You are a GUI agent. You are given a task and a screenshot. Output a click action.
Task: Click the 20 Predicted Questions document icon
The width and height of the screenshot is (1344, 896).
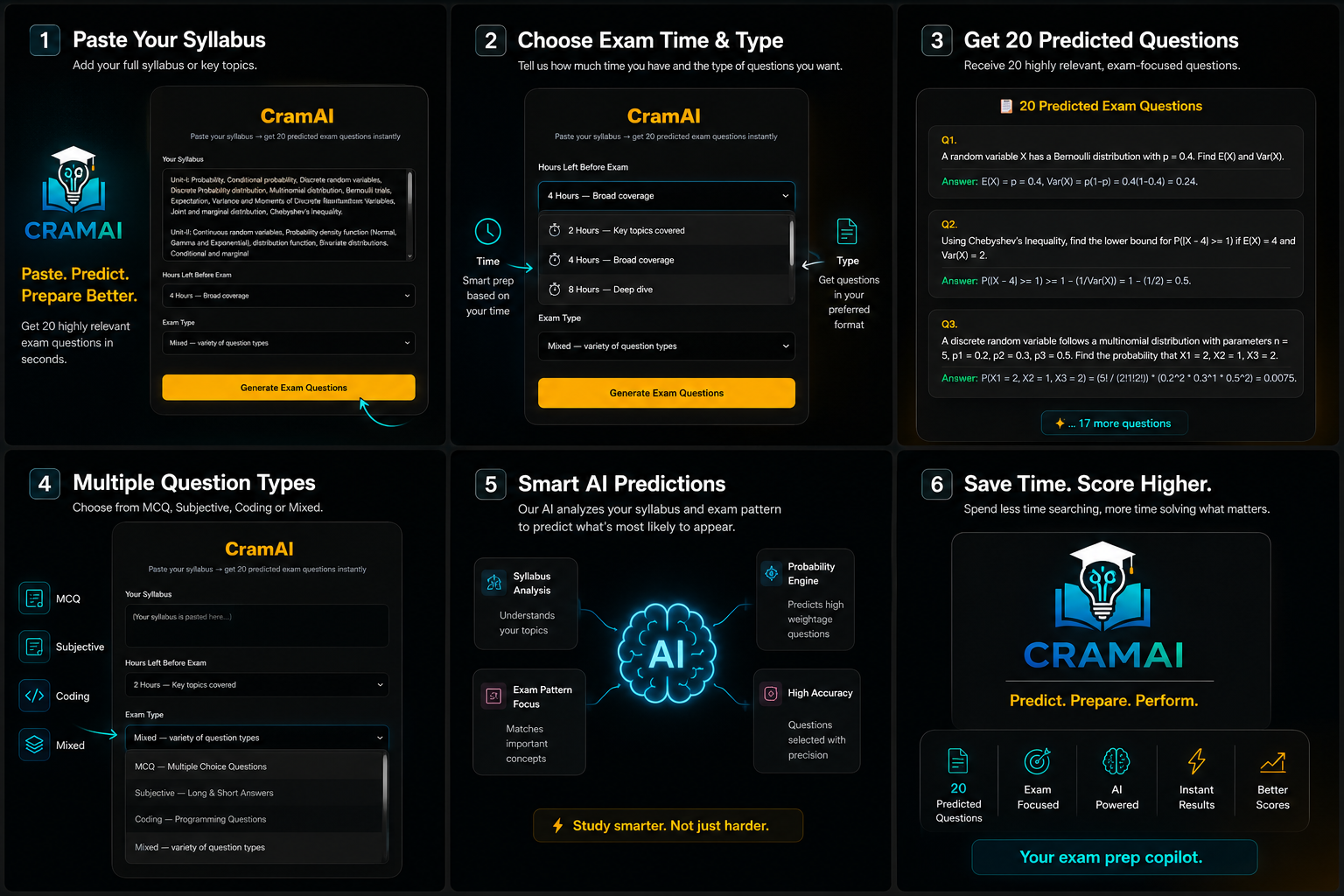pyautogui.click(x=958, y=761)
